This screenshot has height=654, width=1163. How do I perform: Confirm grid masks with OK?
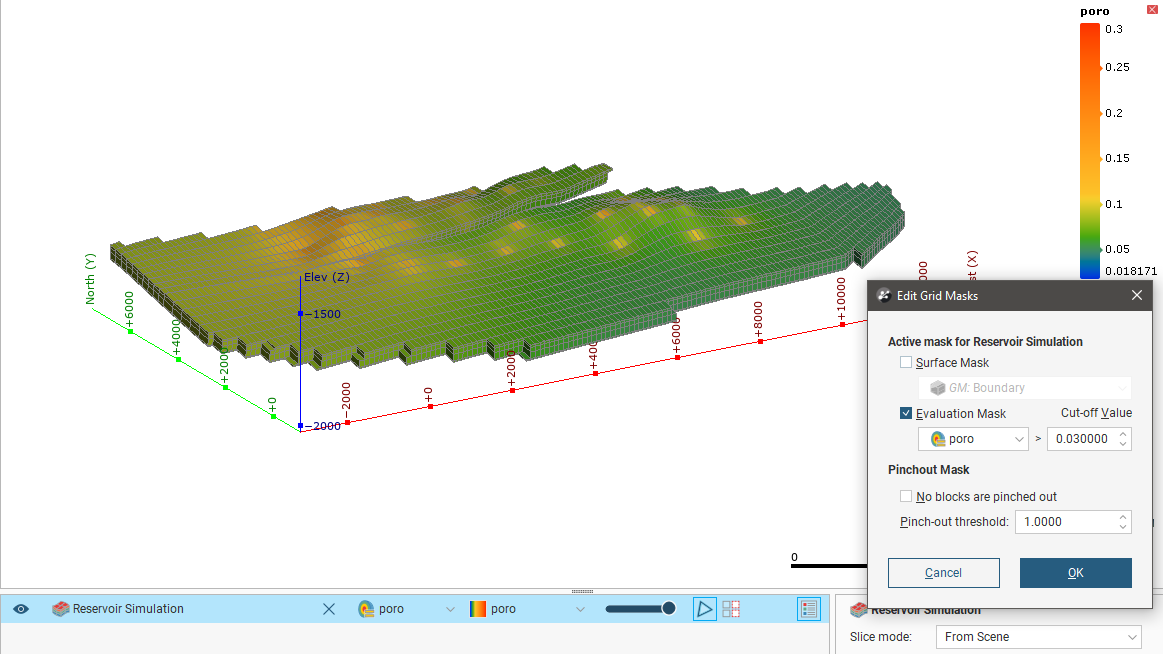1075,573
